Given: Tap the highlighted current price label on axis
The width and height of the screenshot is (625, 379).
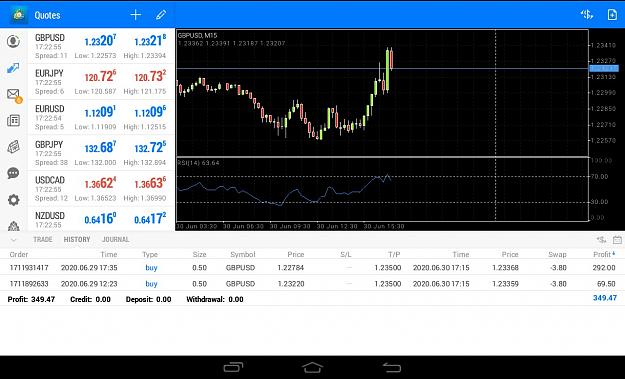Looking at the screenshot, I should pyautogui.click(x=604, y=69).
